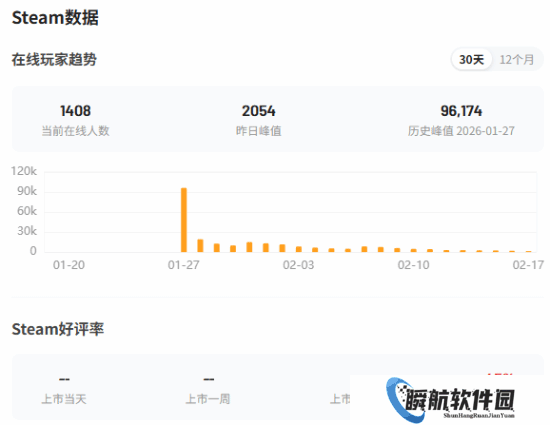Select the tall 01-27 peak bar
This screenshot has height=425, width=550.
point(184,220)
